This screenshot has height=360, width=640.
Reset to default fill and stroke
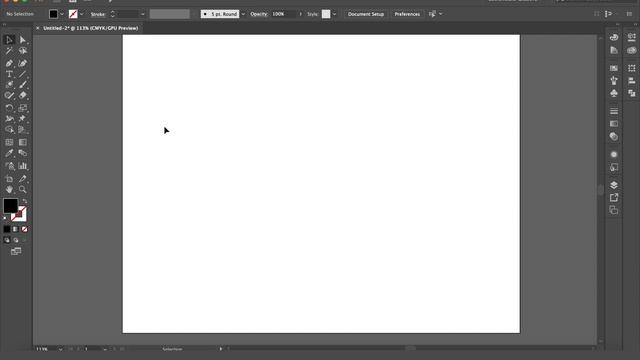pyautogui.click(x=5, y=219)
